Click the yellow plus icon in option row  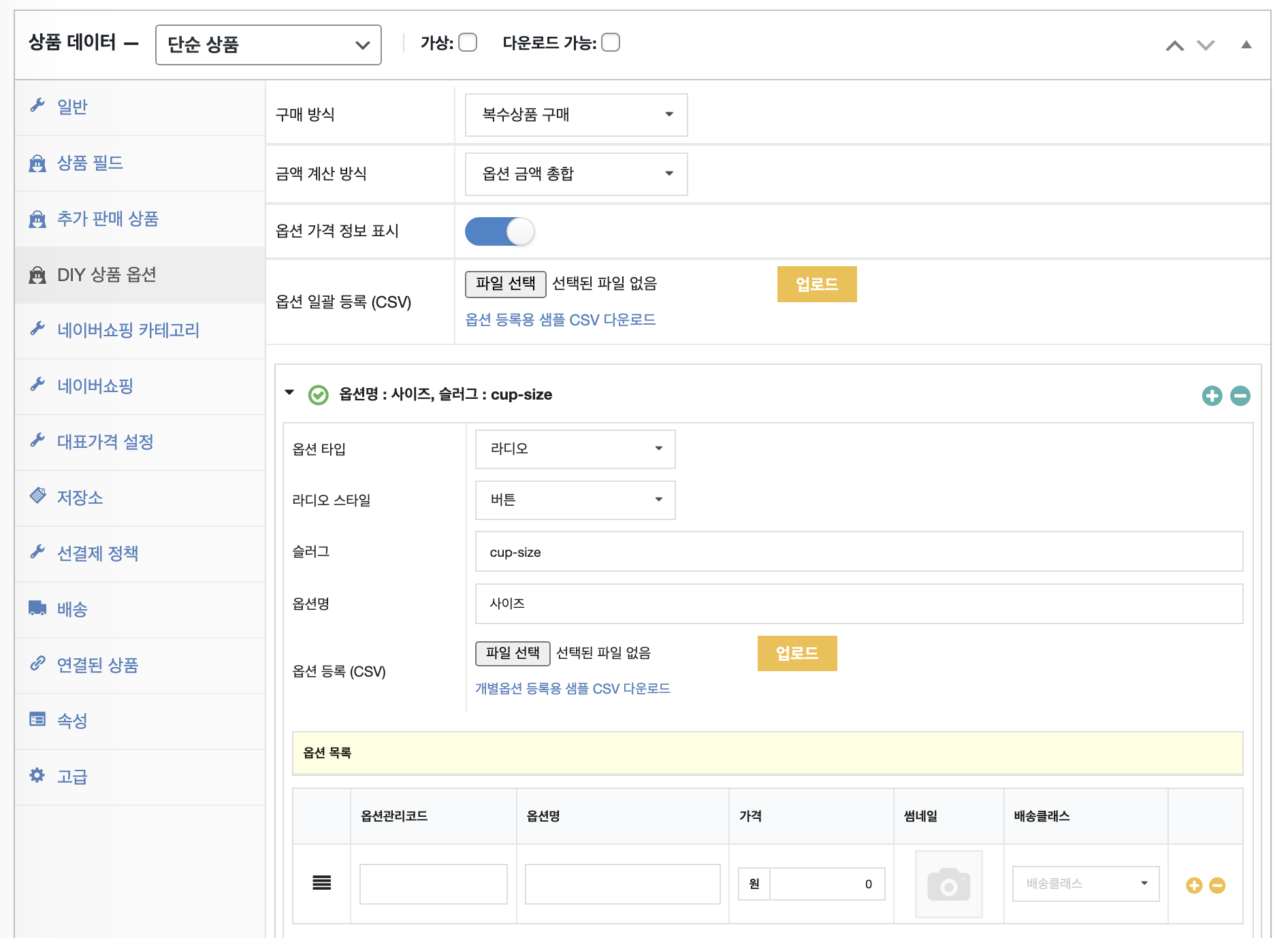pyautogui.click(x=1194, y=885)
